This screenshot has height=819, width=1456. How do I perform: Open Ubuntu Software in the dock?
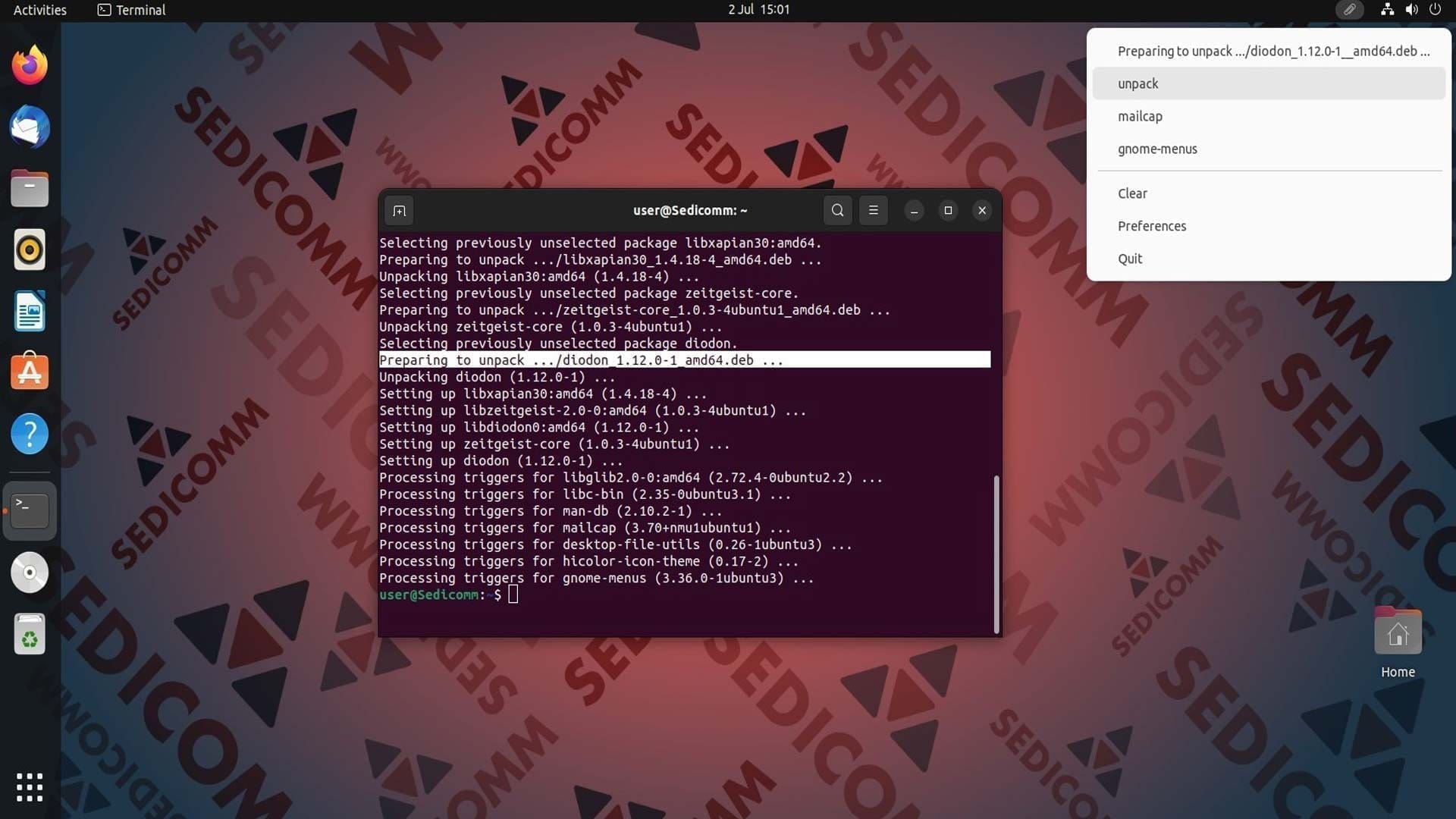point(30,372)
